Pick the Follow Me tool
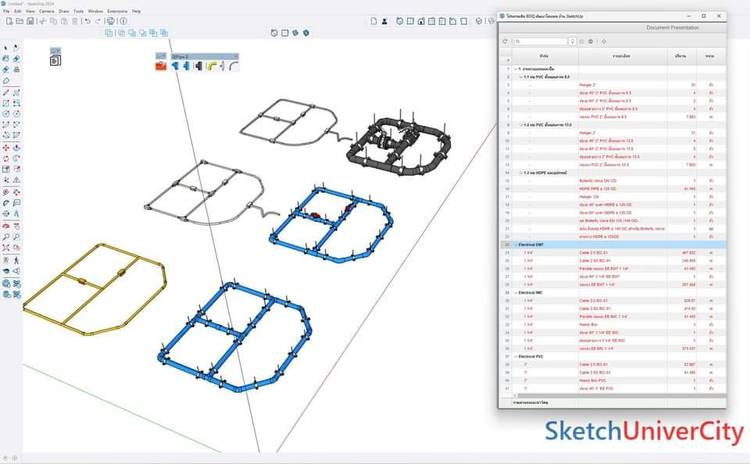 (x=17, y=158)
